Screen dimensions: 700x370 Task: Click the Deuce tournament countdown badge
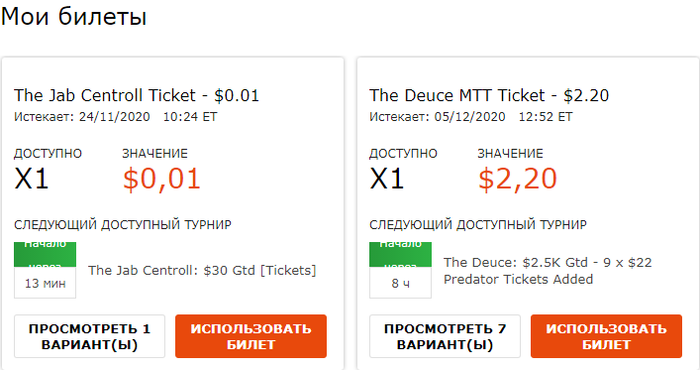[x=400, y=270]
